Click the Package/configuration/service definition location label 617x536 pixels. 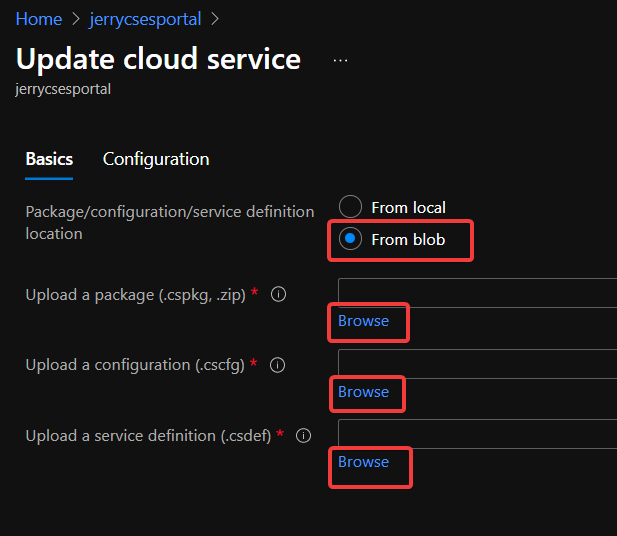tap(169, 222)
